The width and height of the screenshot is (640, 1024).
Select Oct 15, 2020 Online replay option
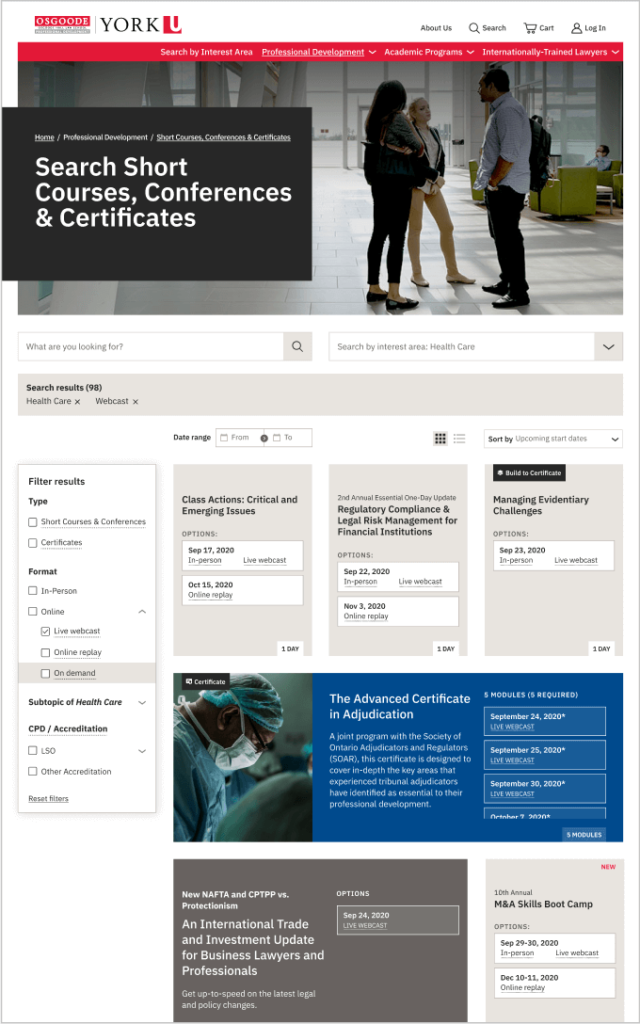tap(242, 590)
